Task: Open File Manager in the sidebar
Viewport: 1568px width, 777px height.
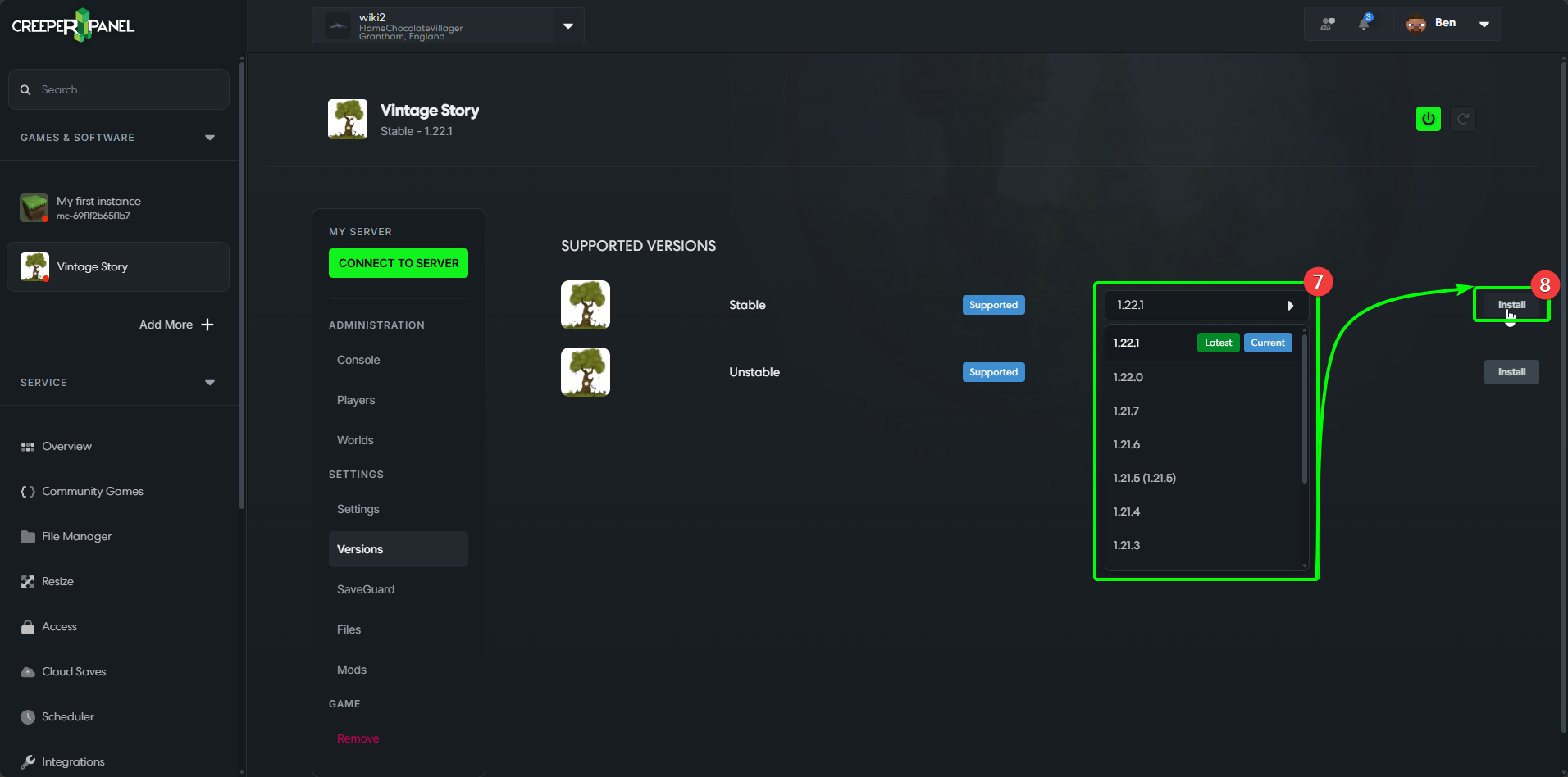Action: click(x=77, y=537)
